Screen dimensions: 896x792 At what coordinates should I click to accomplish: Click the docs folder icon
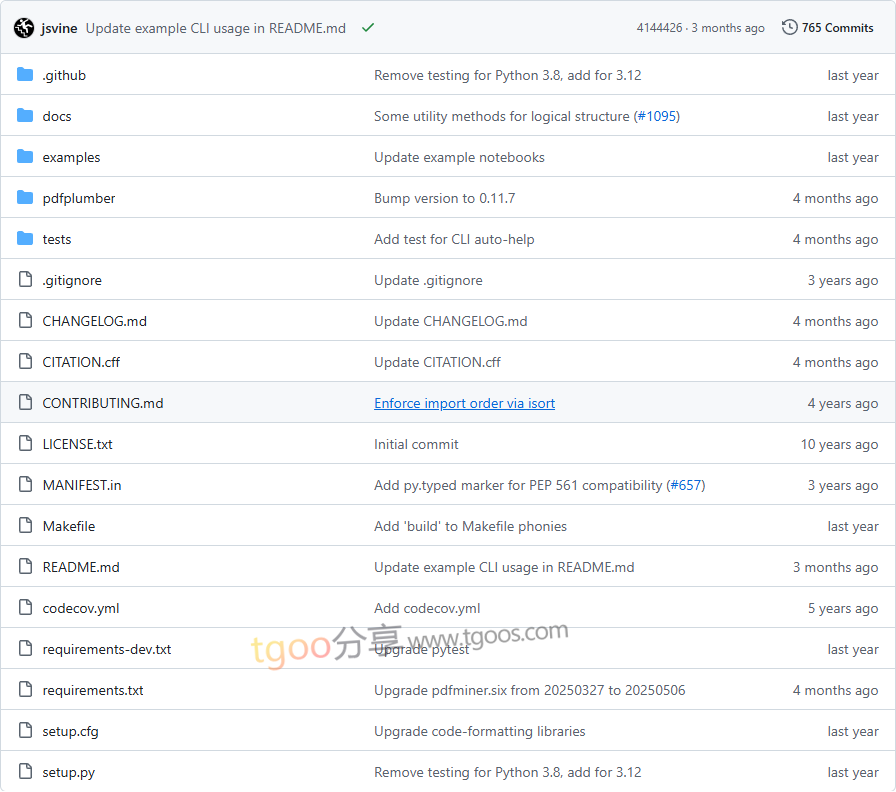click(25, 116)
